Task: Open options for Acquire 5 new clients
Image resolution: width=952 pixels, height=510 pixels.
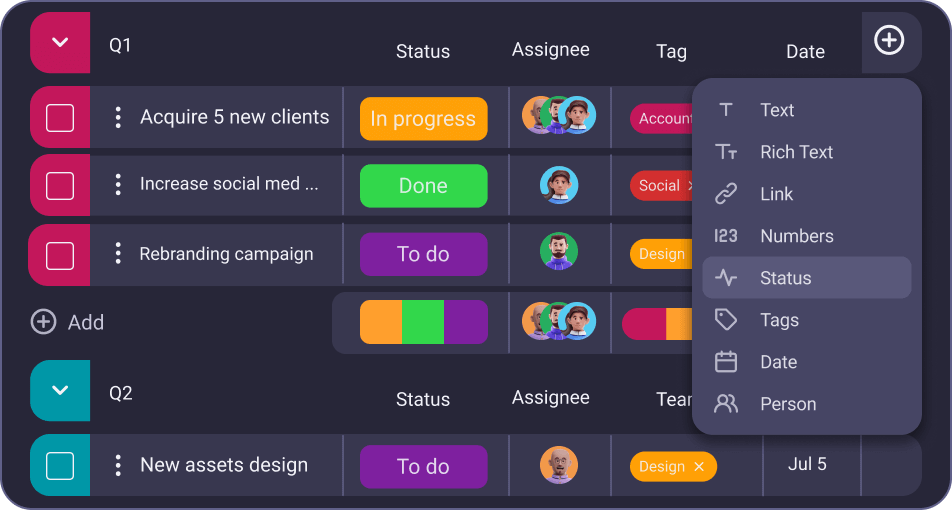Action: (118, 118)
